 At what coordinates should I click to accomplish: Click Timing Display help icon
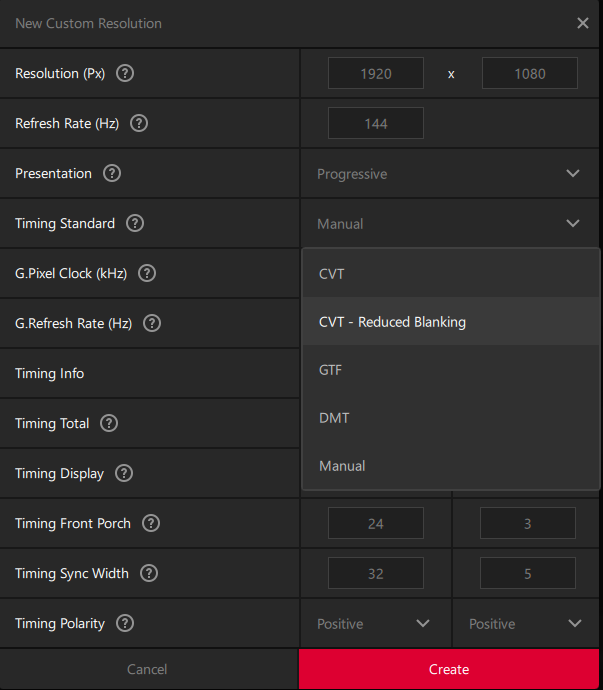pyautogui.click(x=124, y=473)
